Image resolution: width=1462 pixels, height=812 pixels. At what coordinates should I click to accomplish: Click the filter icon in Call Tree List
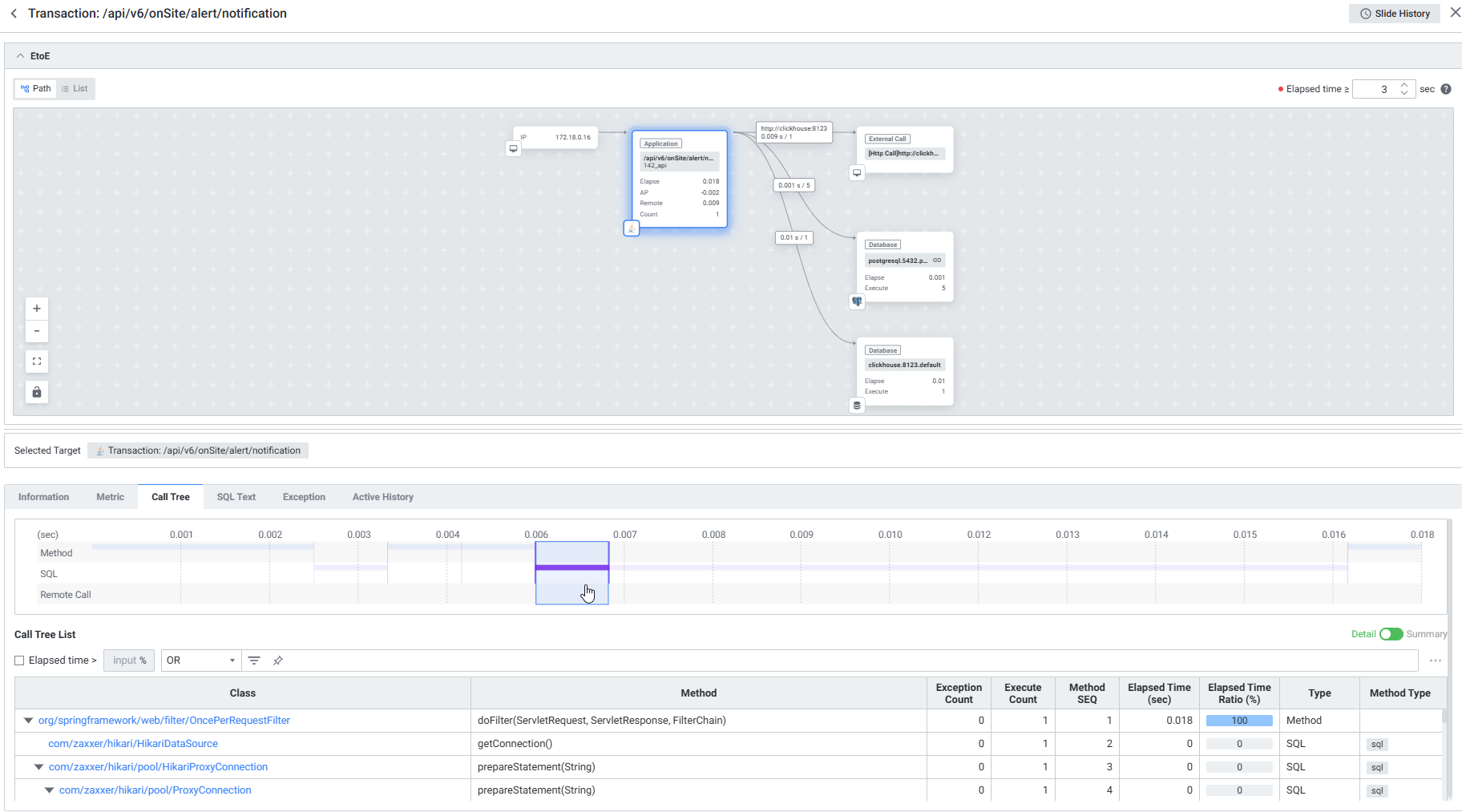254,661
